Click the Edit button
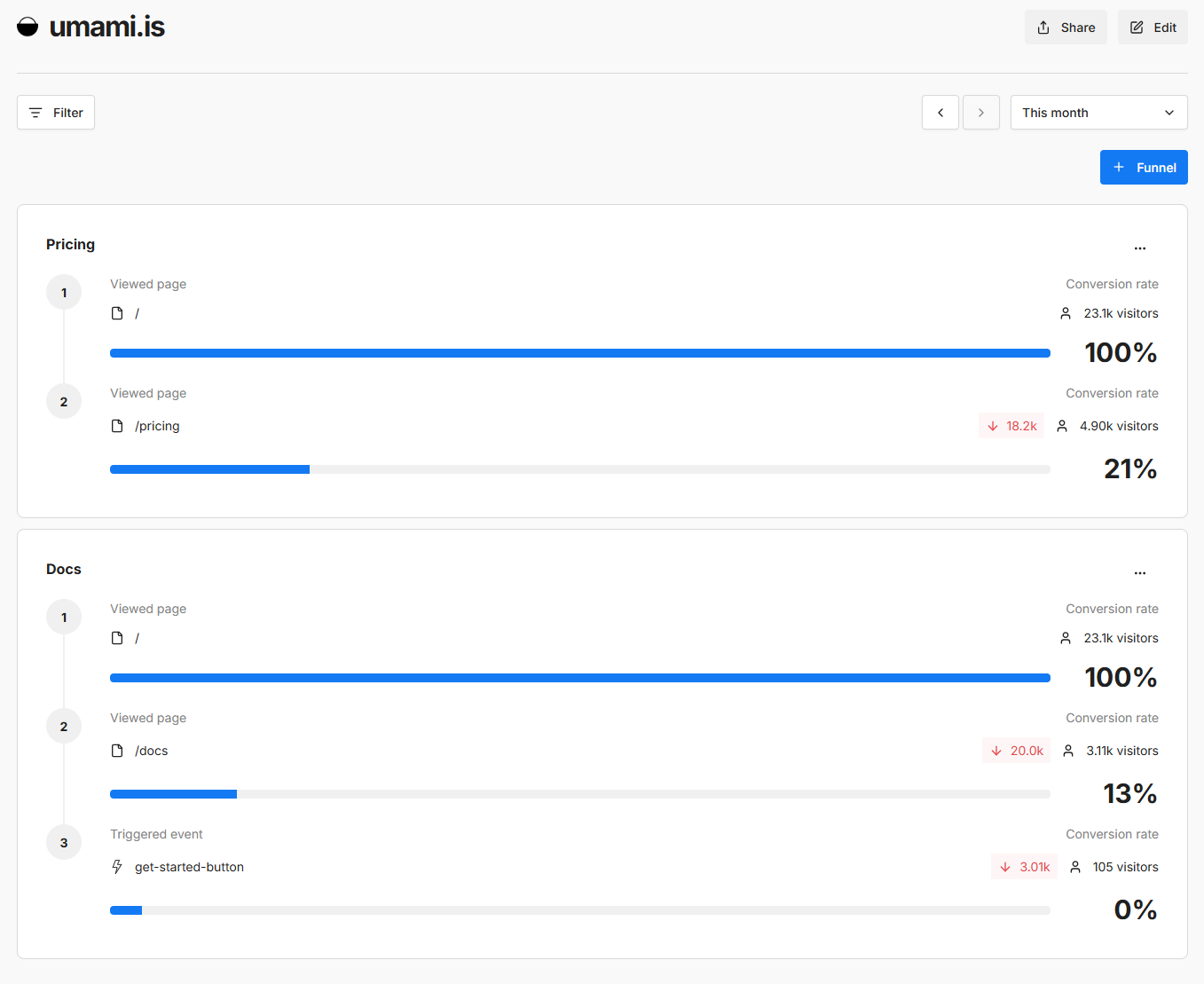Image resolution: width=1204 pixels, height=984 pixels. [x=1153, y=28]
